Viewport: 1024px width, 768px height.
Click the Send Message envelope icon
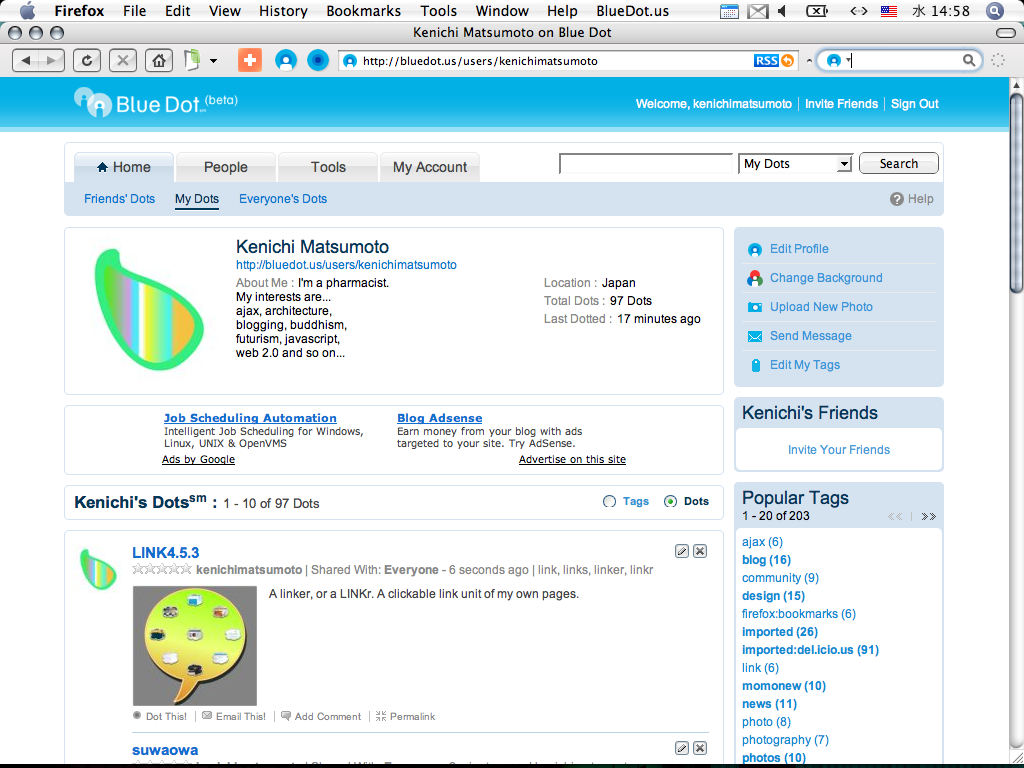tap(755, 336)
